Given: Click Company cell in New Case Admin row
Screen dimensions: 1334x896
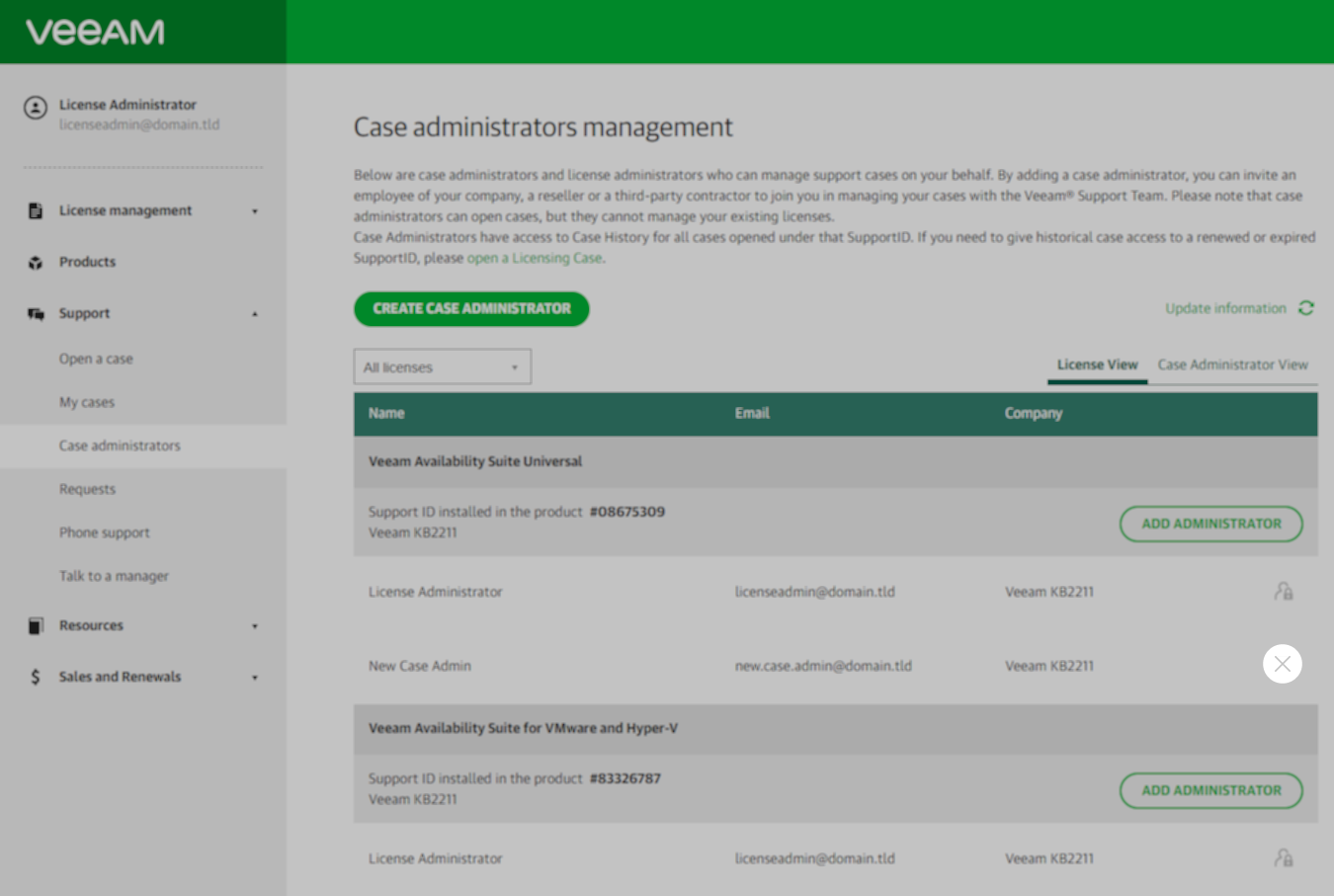Looking at the screenshot, I should 1049,666.
